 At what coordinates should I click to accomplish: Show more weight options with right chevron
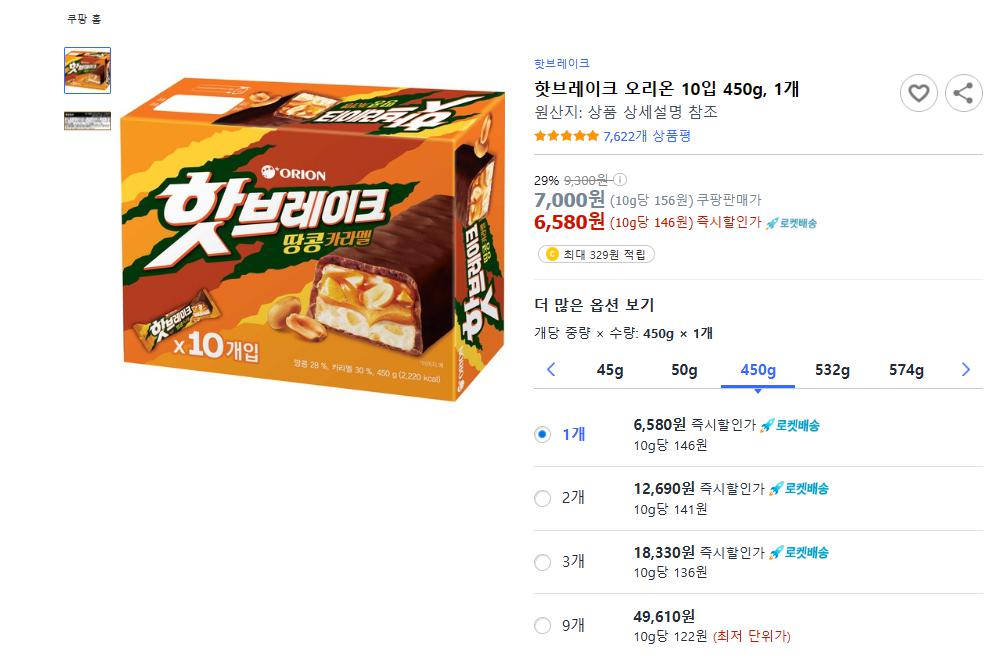tap(965, 370)
